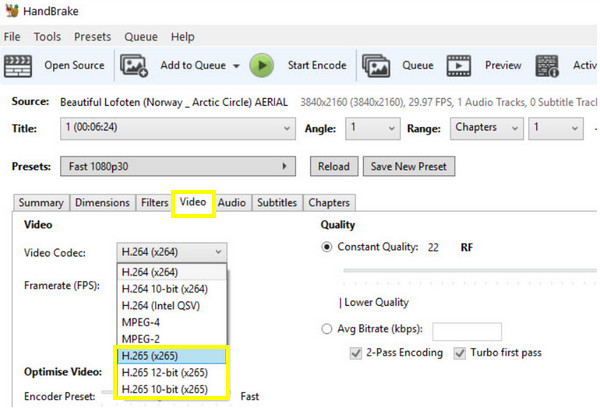Click the Preview filmstrip icon

coord(459,66)
